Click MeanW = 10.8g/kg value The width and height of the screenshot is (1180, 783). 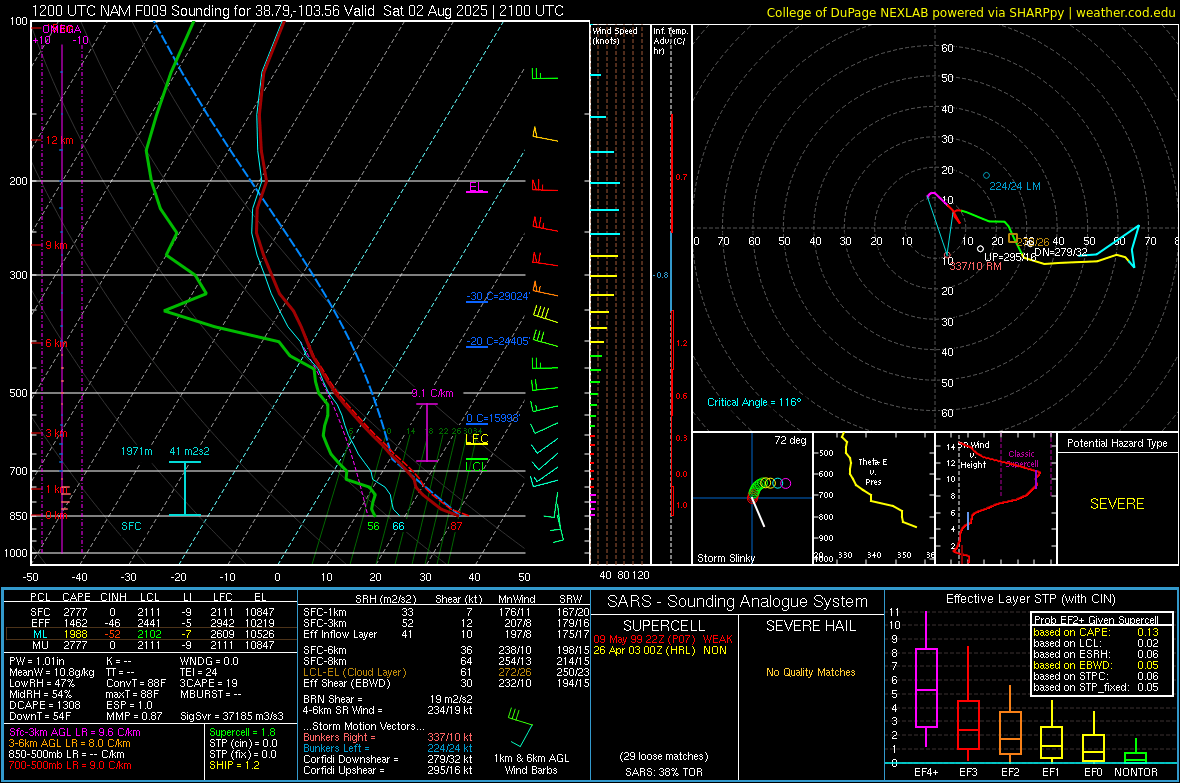click(52, 672)
